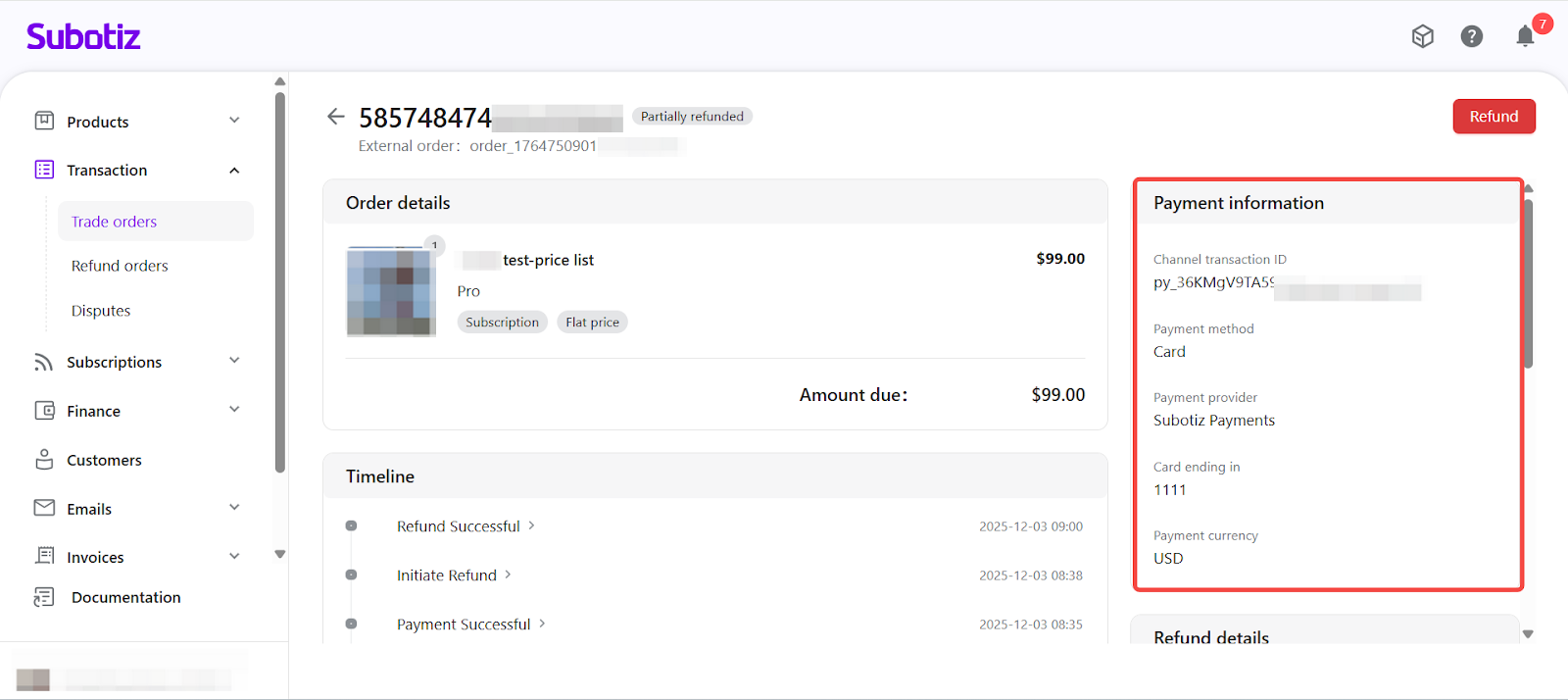Click the Payment information panel scrollbar
1568x700 pixels.
1528,284
